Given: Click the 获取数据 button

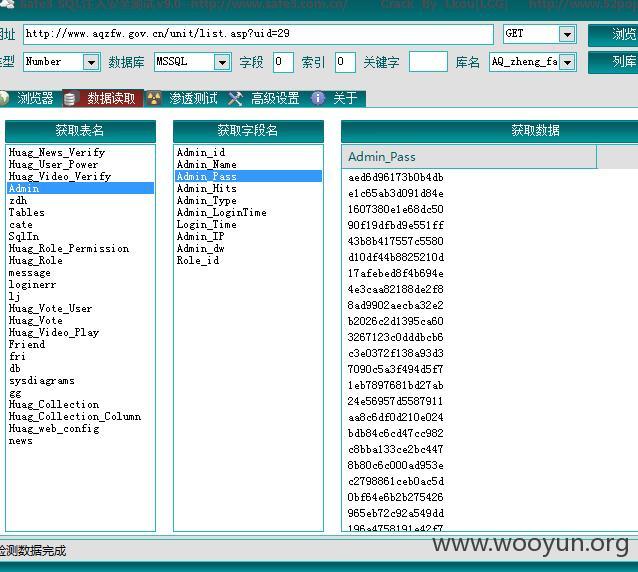Looking at the screenshot, I should (x=489, y=131).
